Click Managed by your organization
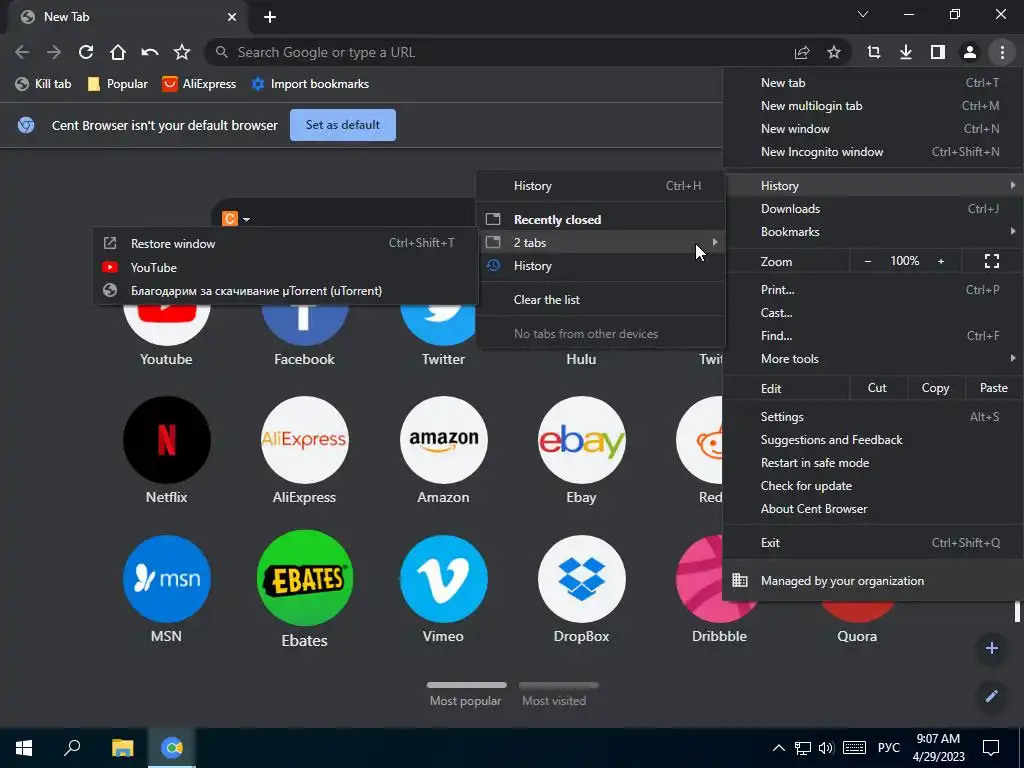 click(x=873, y=581)
